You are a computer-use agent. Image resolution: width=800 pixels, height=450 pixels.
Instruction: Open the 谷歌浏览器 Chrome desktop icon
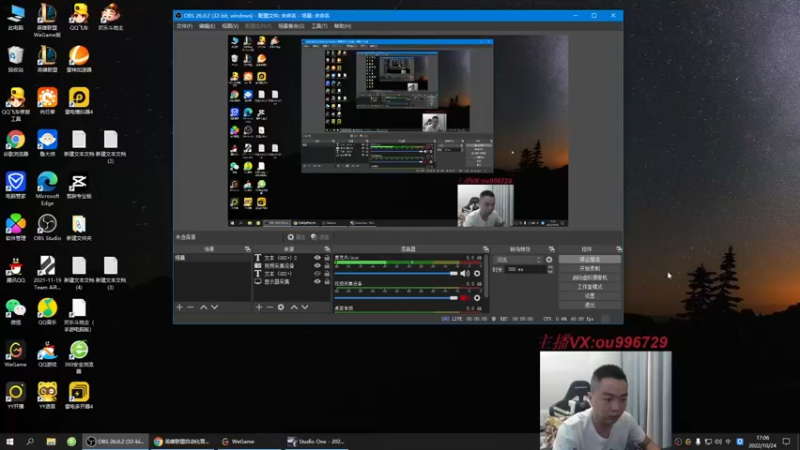point(16,143)
